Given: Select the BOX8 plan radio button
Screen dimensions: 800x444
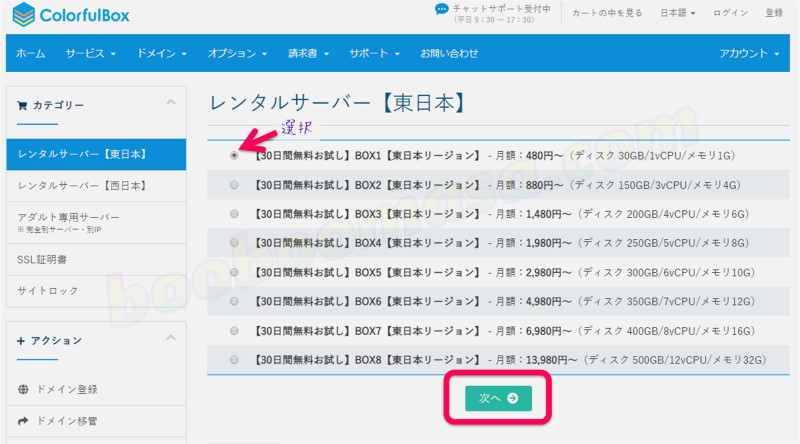Looking at the screenshot, I should tap(234, 360).
